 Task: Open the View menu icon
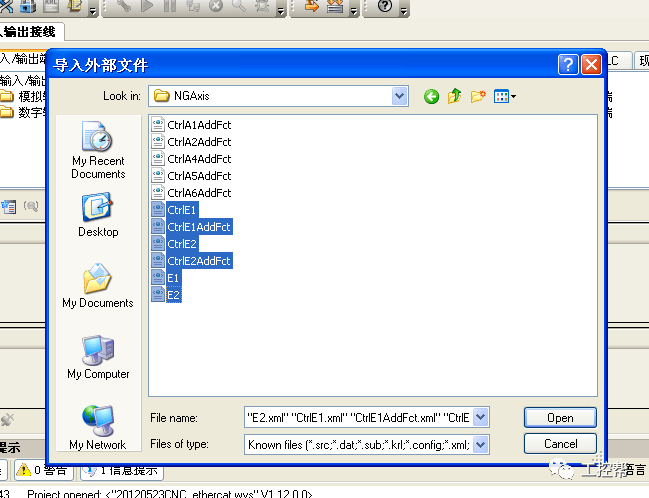pos(504,96)
